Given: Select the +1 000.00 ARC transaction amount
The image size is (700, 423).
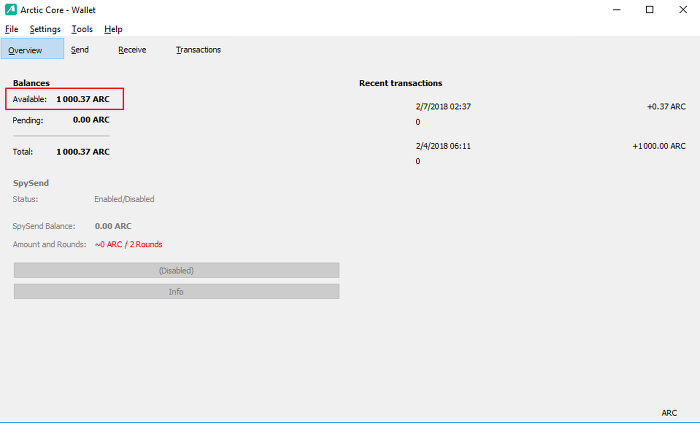Looking at the screenshot, I should coord(659,146).
